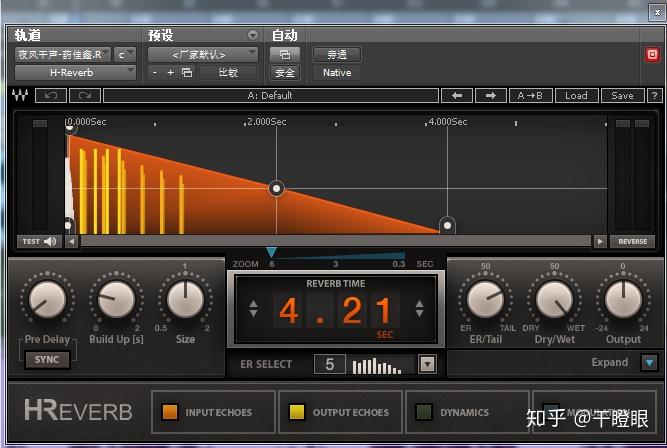
Task: Click the Save preset menu button
Action: tap(622, 96)
